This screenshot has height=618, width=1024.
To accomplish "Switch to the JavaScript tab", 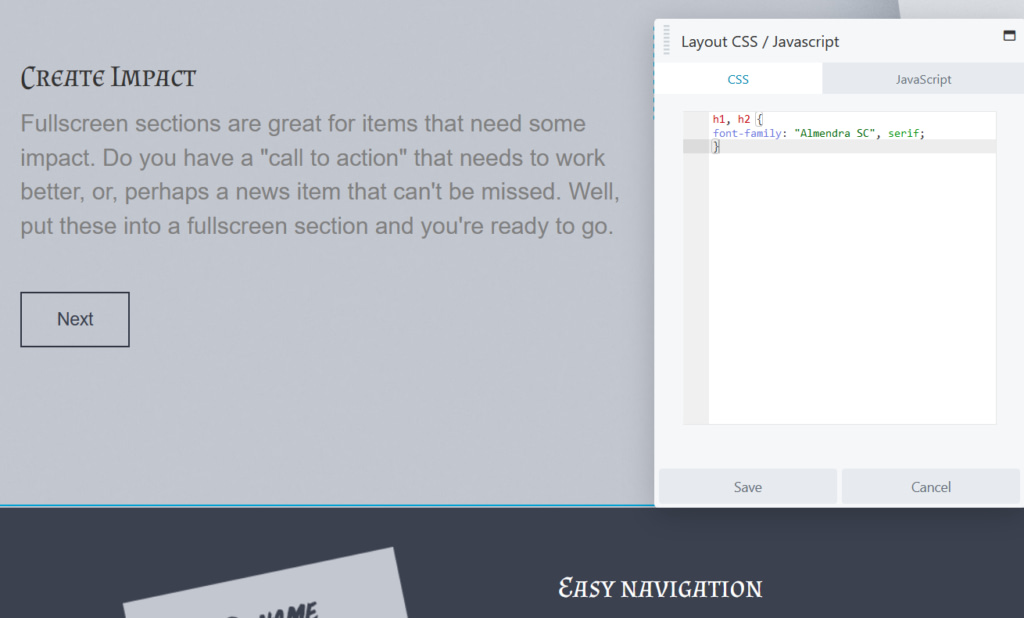I will click(922, 78).
